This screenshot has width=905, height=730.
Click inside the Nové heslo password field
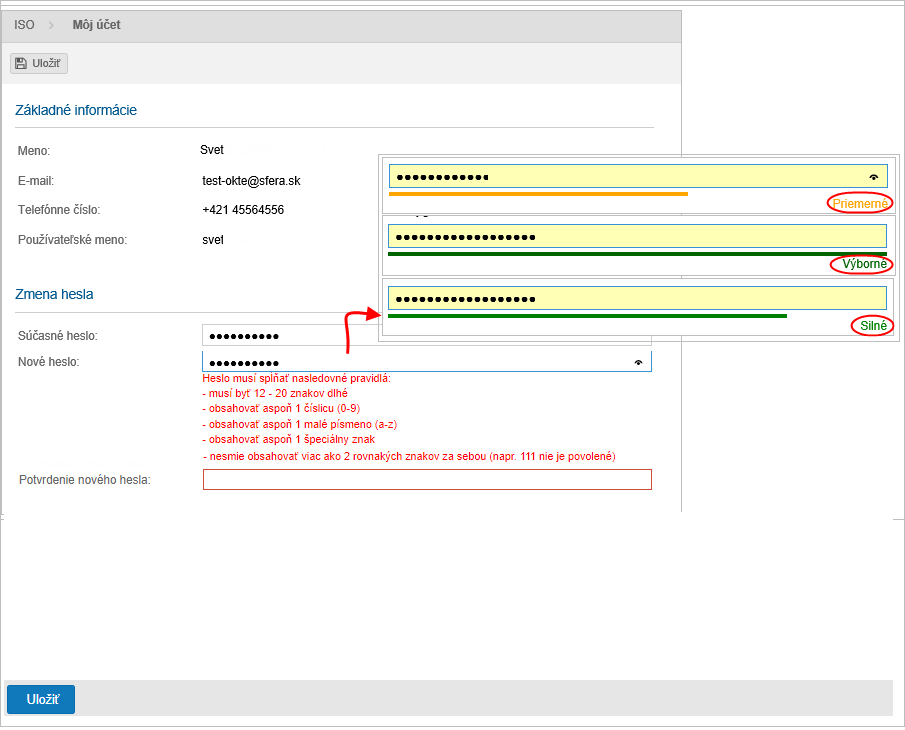pos(410,362)
